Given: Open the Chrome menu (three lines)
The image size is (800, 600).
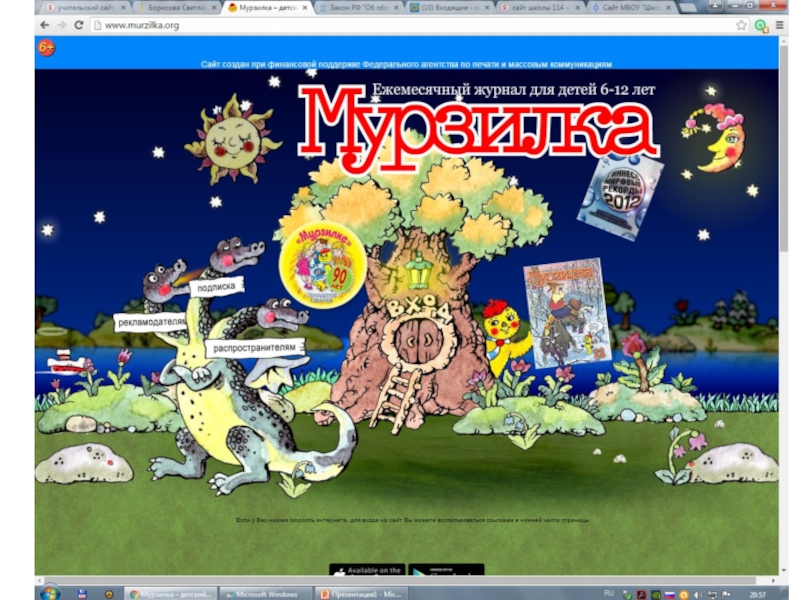Looking at the screenshot, I should click(x=779, y=25).
